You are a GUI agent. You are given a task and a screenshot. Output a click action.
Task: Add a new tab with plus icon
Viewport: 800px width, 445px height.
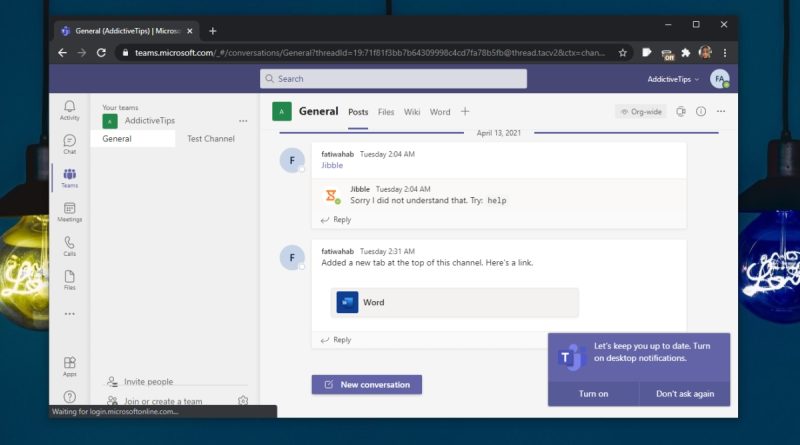(x=465, y=111)
